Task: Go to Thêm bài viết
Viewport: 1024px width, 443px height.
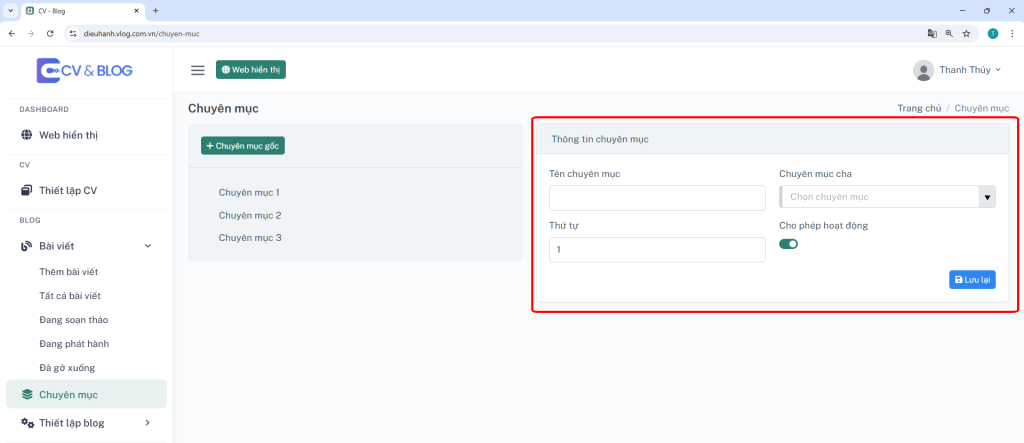Action: [69, 272]
